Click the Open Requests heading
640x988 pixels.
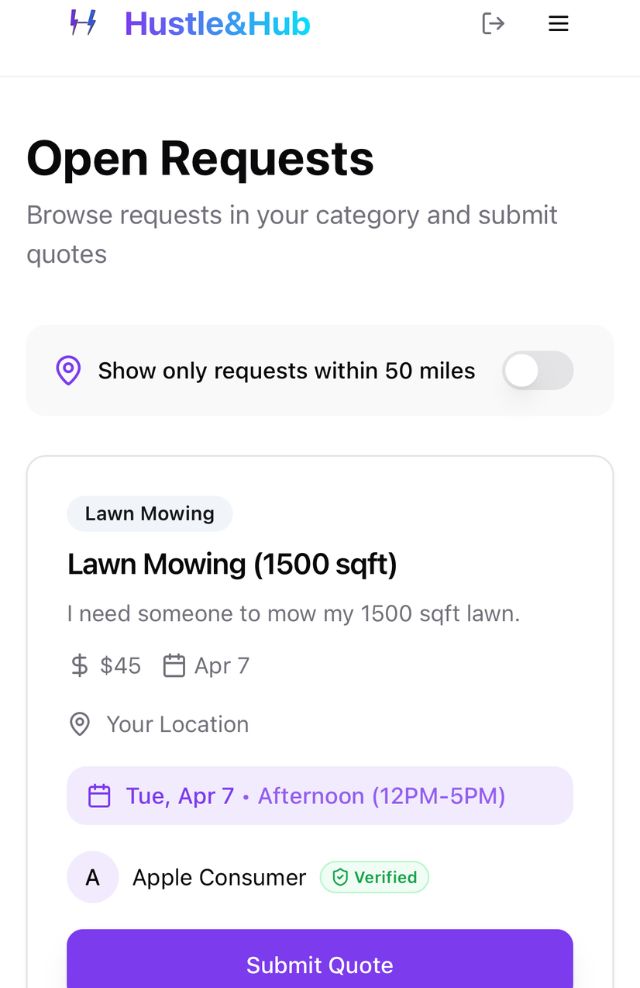click(x=200, y=159)
